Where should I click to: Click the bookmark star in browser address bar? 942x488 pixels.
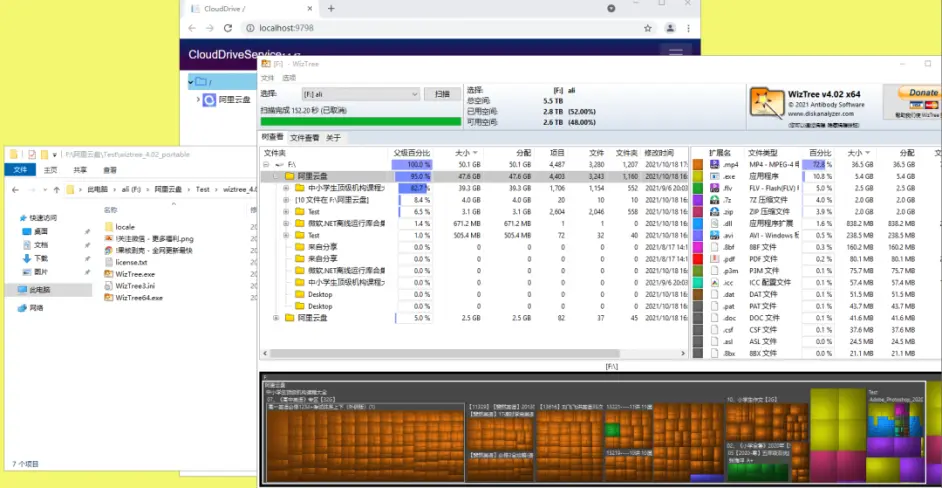tap(648, 28)
